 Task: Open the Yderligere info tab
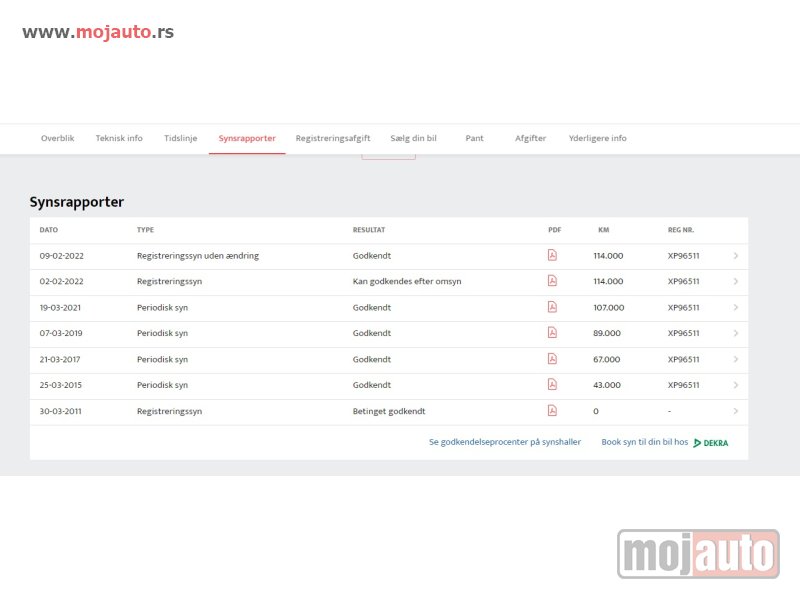click(x=597, y=138)
